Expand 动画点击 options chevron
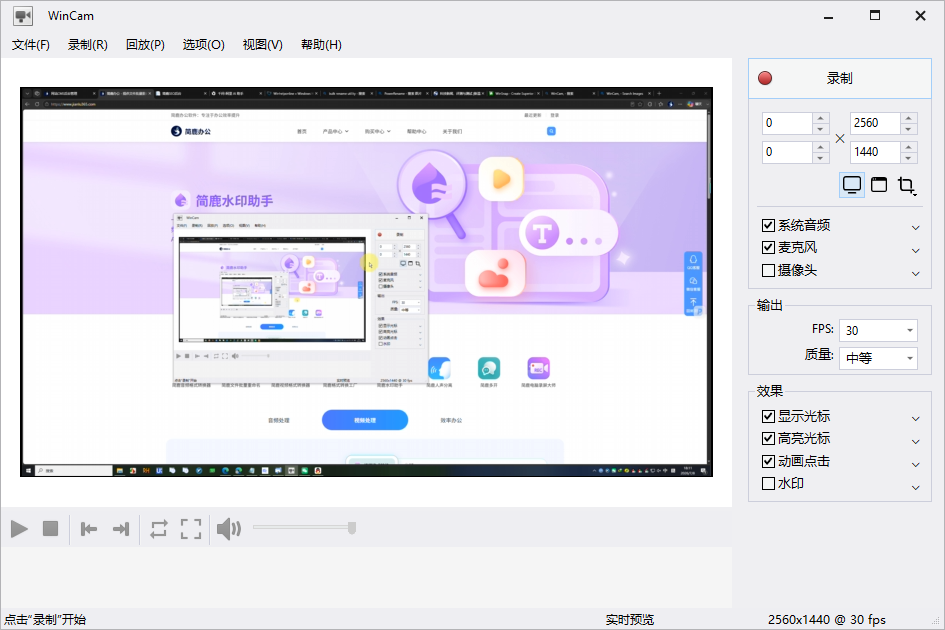 (915, 464)
